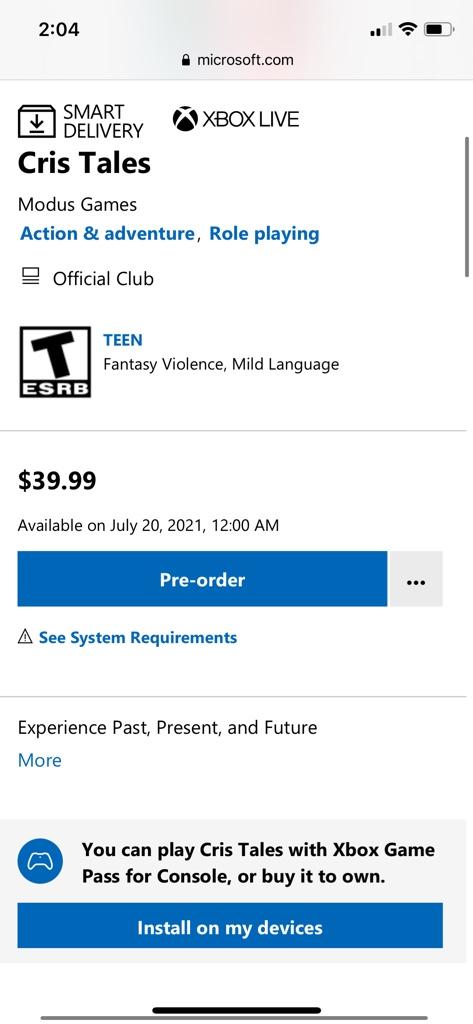This screenshot has width=473, height=1024.
Task: Click the page scrollbar on the right
Action: (467, 206)
